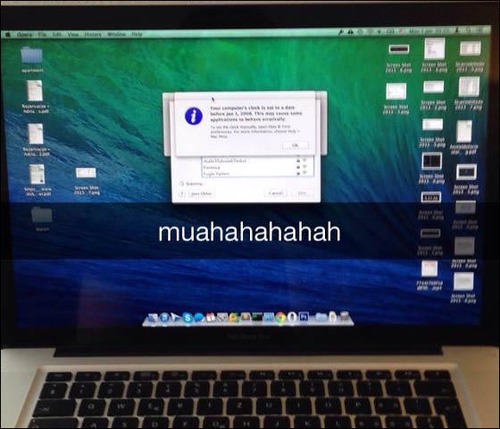Open the Apple menu

(8, 34)
